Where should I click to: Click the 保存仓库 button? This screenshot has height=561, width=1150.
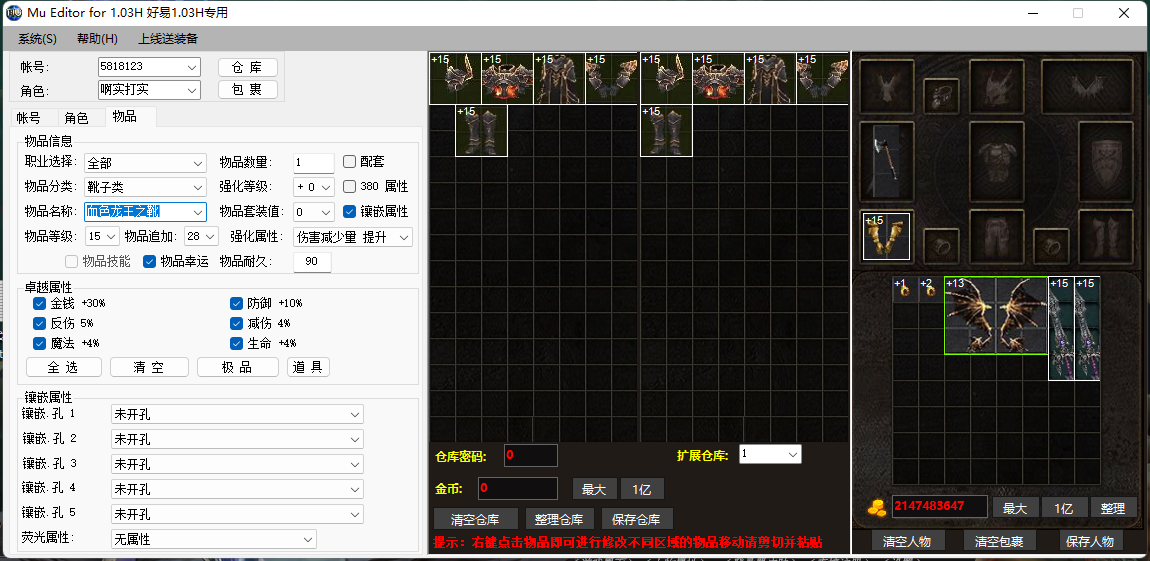click(637, 519)
